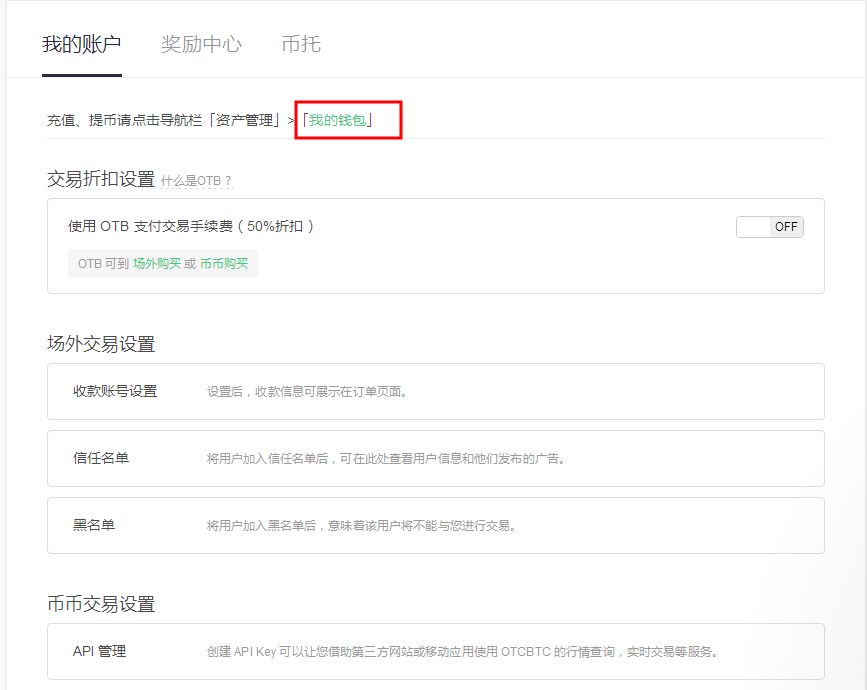Open the 黑名单 row
Viewport: 867px width, 690px height.
pyautogui.click(x=94, y=525)
